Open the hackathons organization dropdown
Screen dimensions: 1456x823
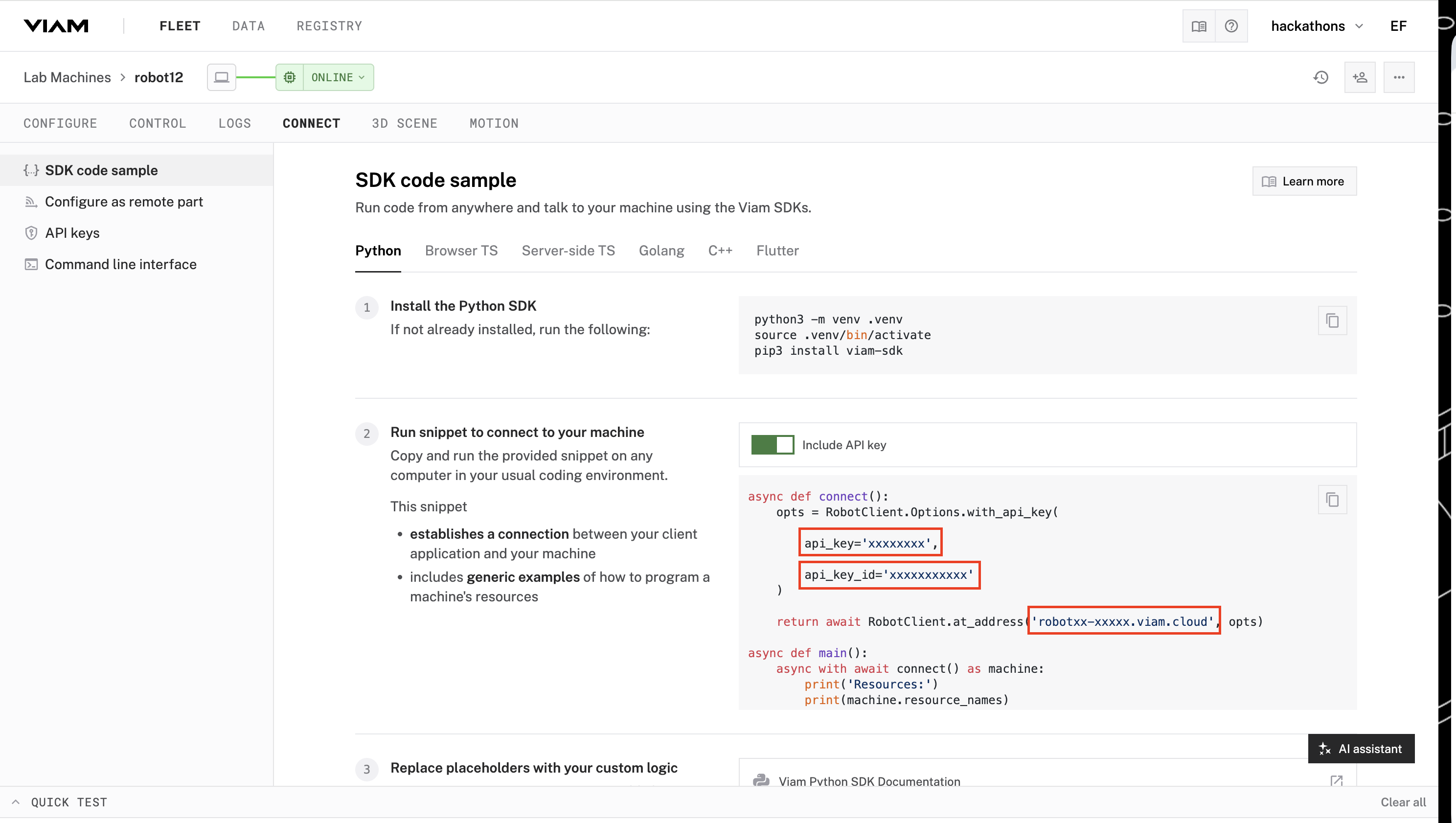pos(1317,26)
